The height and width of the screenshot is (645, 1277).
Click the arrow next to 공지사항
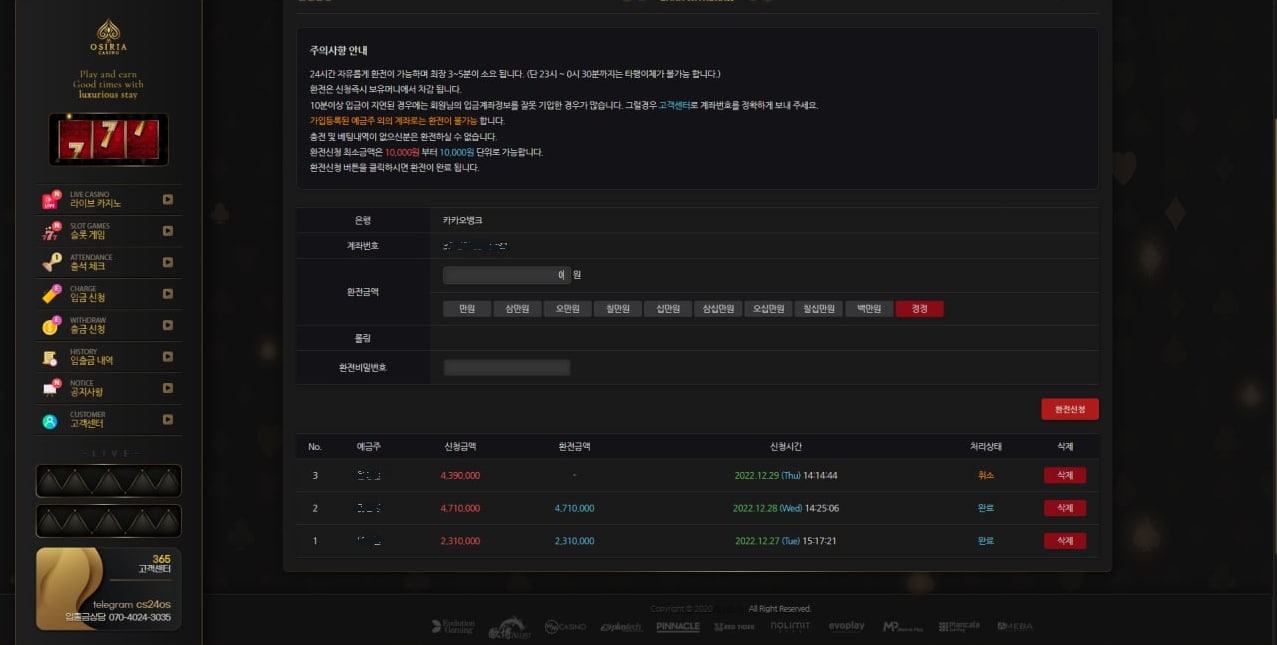(168, 388)
